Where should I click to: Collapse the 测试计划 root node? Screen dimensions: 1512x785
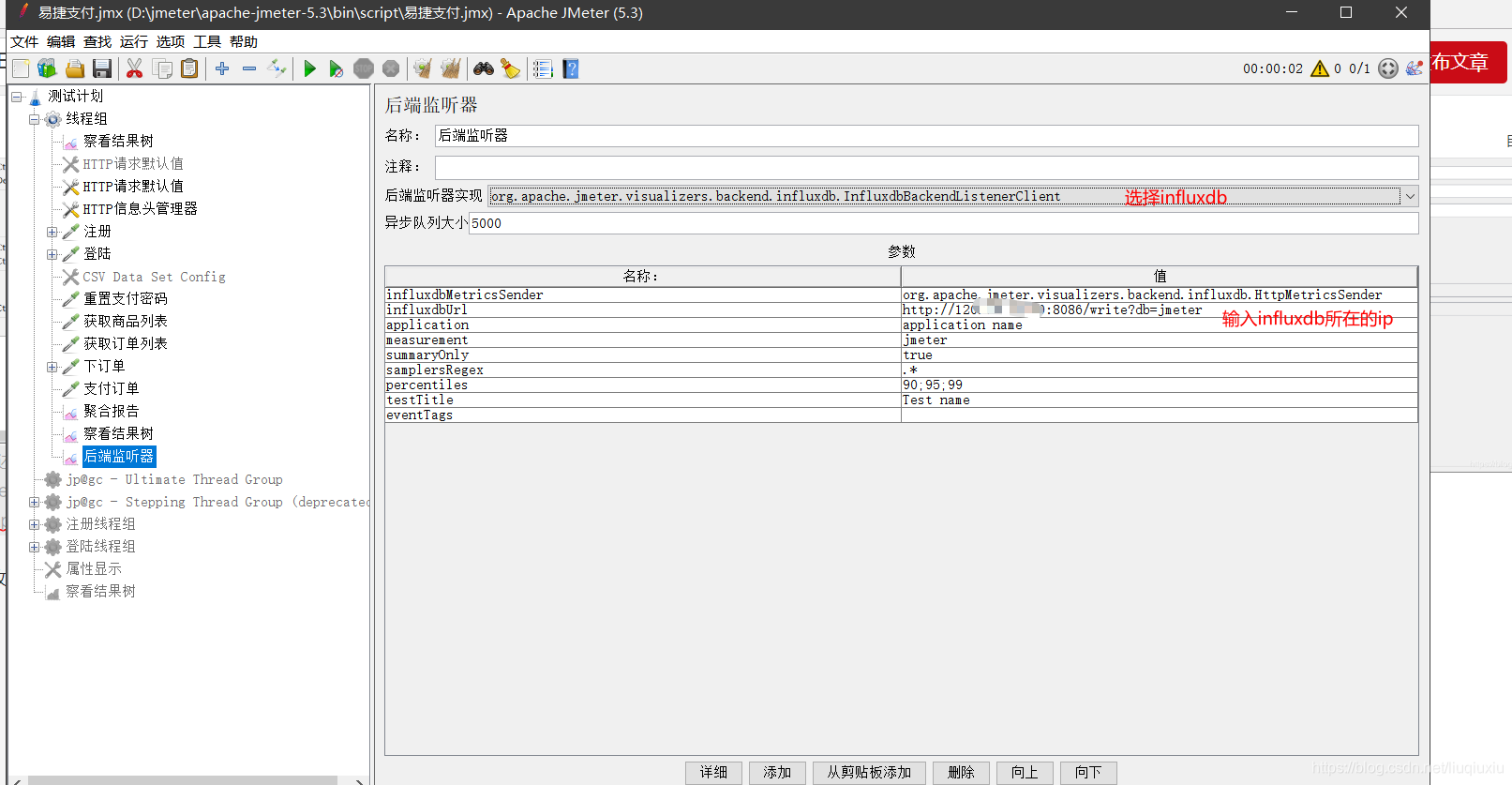click(x=17, y=97)
